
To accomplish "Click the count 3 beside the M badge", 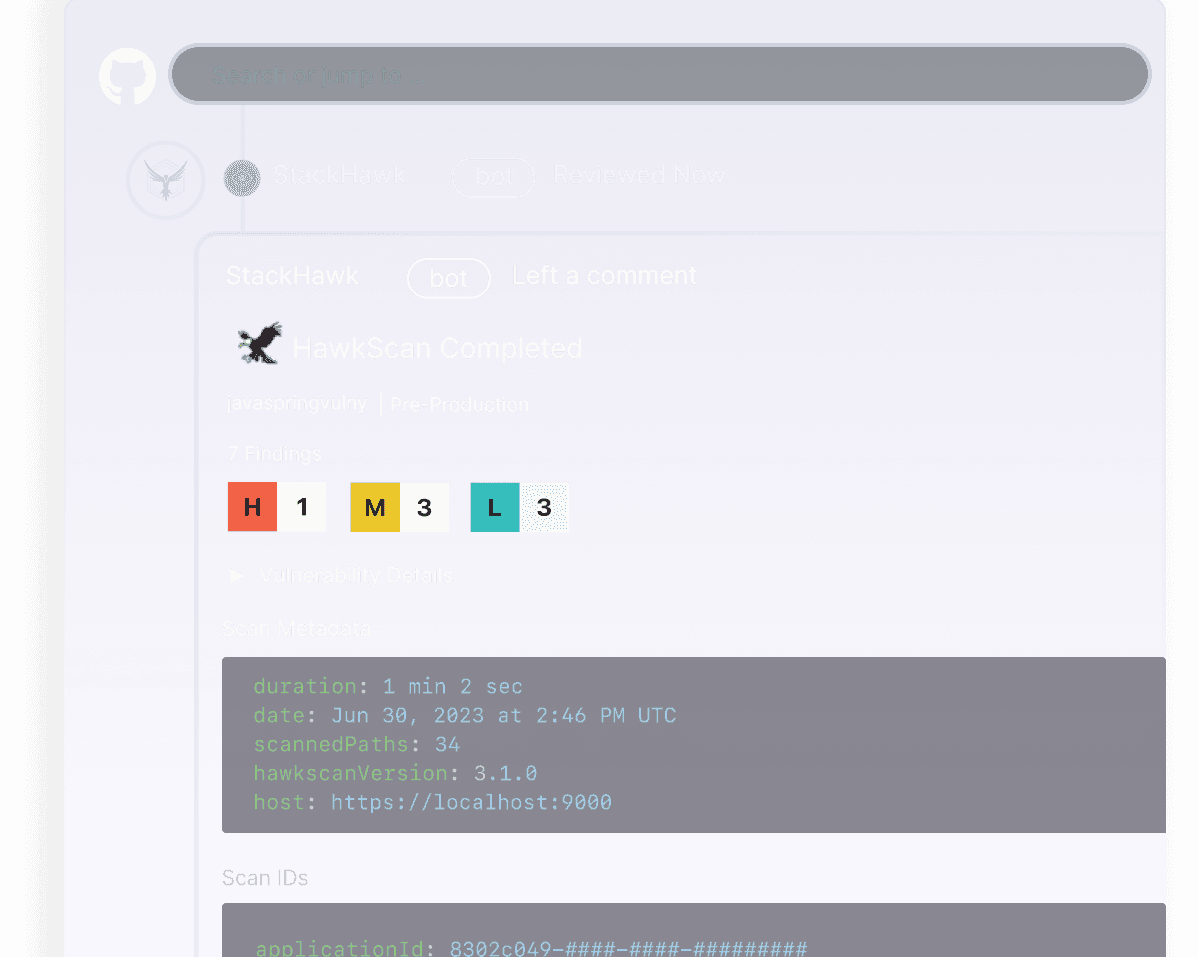I will point(424,507).
